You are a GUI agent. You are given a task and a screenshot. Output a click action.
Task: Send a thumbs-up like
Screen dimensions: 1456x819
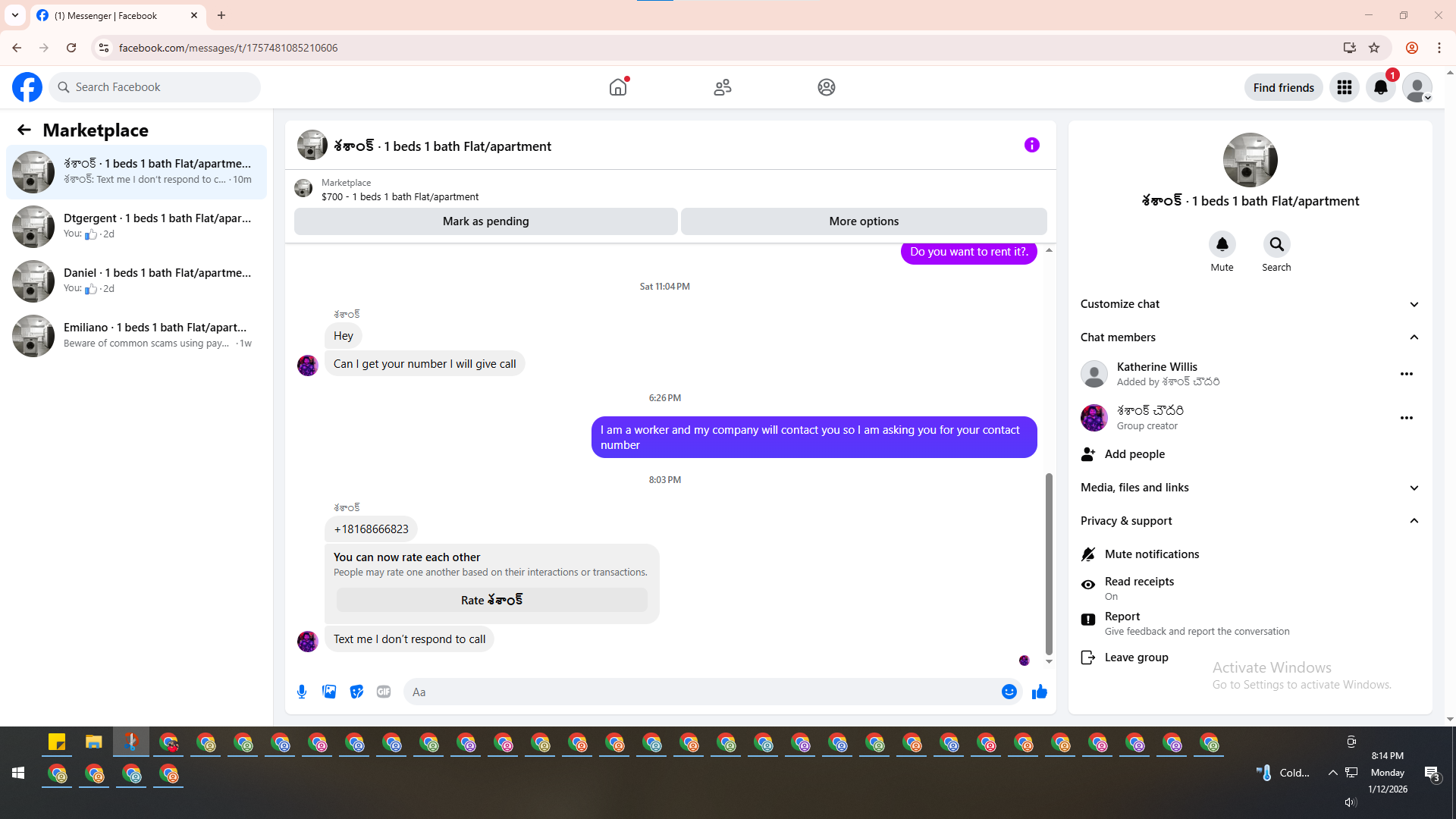1039,692
